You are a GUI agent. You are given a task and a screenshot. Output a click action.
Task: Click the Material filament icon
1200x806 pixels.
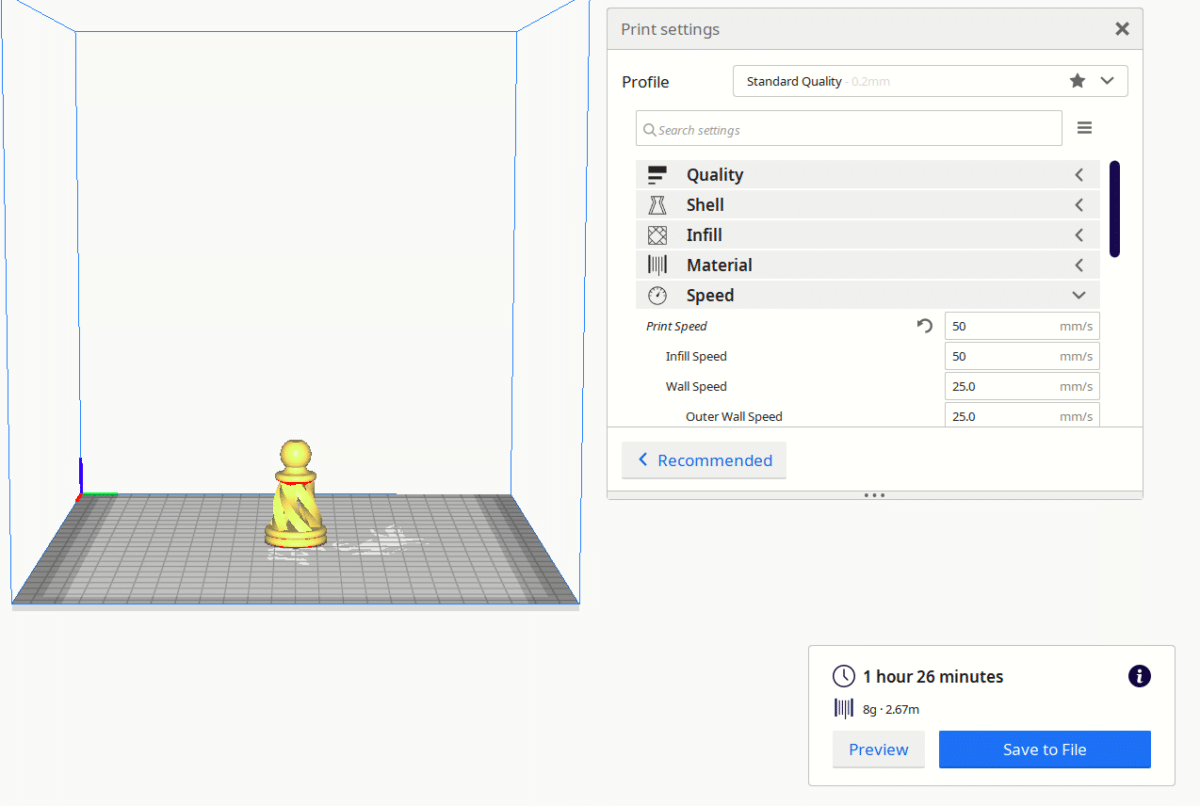tap(657, 264)
